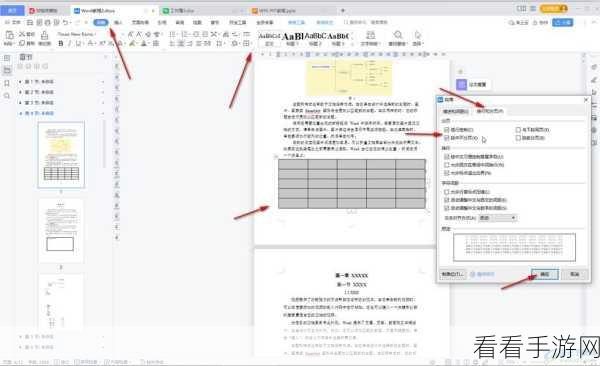Viewport: 600px width, 366px height.
Task: Click the blue Share button
Action: (x=562, y=23)
